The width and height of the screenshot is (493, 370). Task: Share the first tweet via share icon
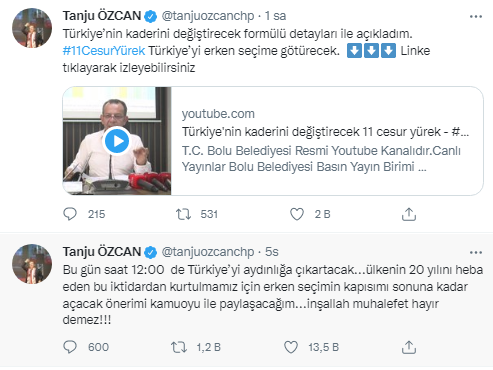click(409, 214)
